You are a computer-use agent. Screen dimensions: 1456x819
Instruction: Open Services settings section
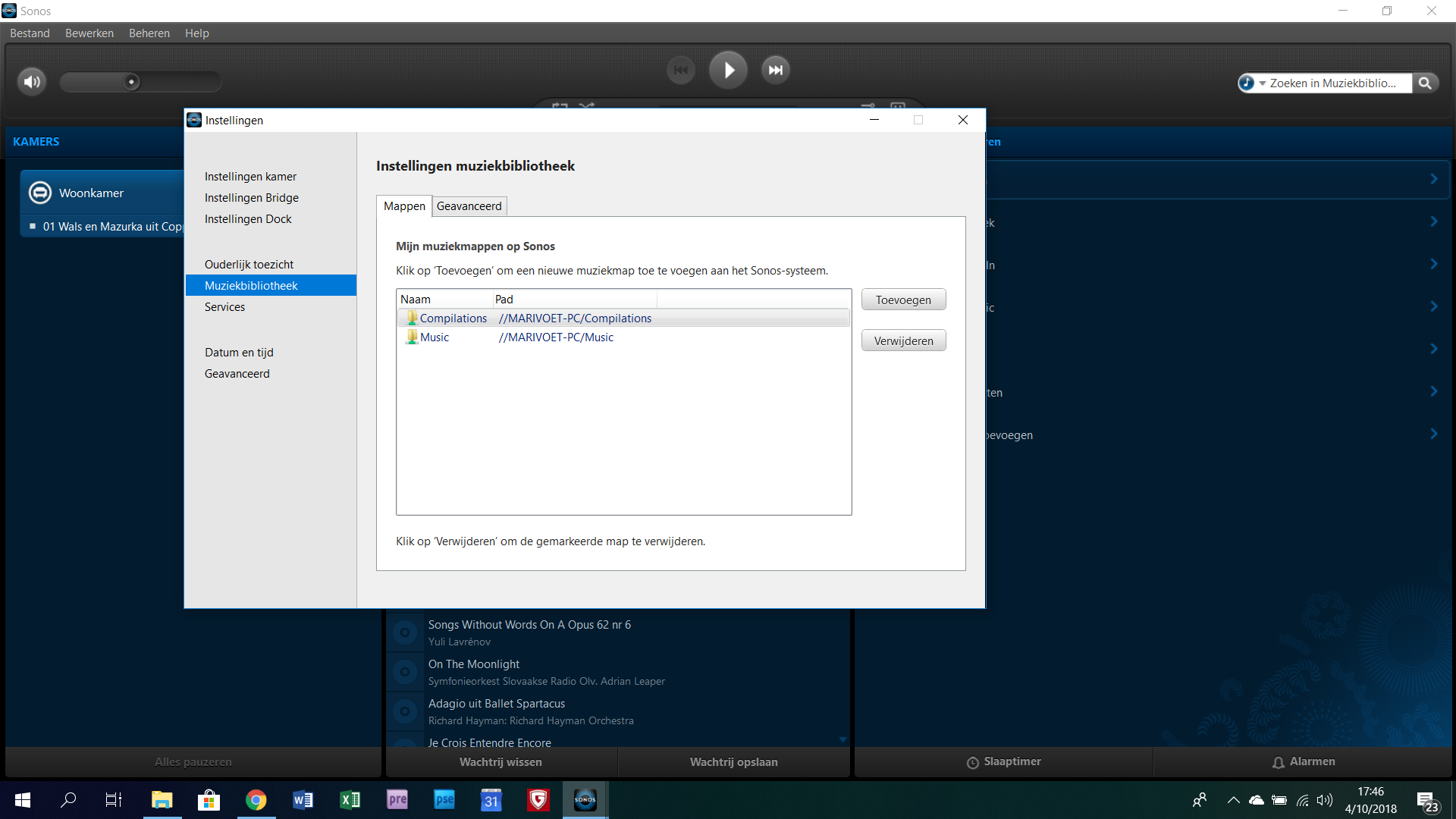click(224, 307)
